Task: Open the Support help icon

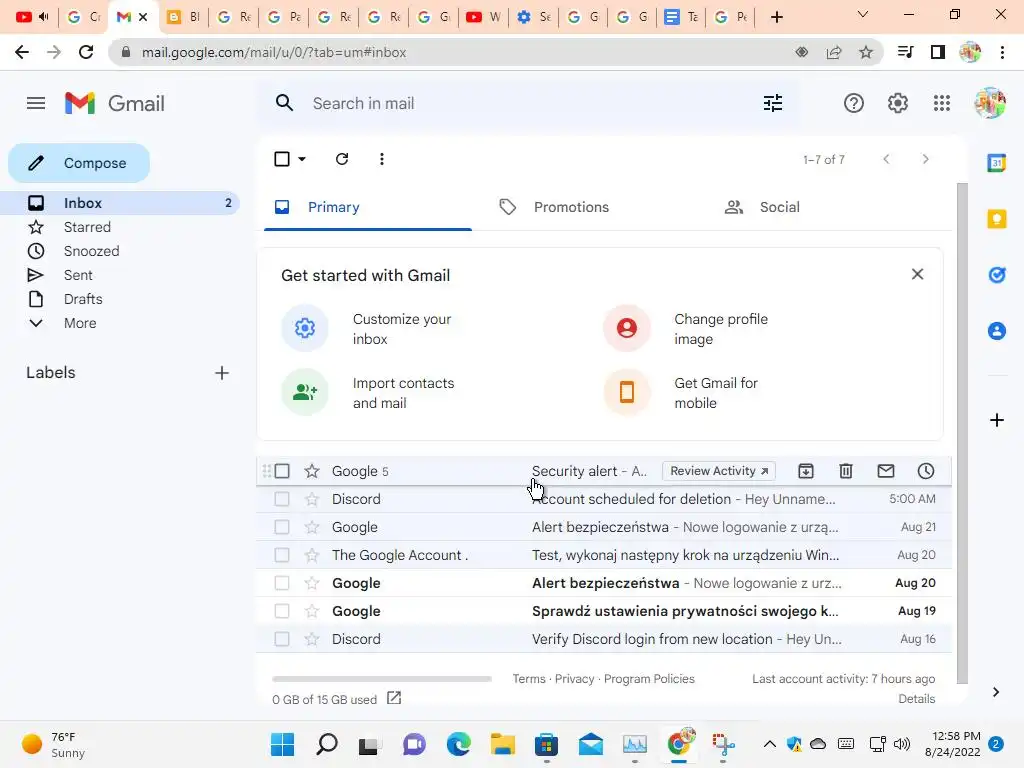Action: point(854,103)
